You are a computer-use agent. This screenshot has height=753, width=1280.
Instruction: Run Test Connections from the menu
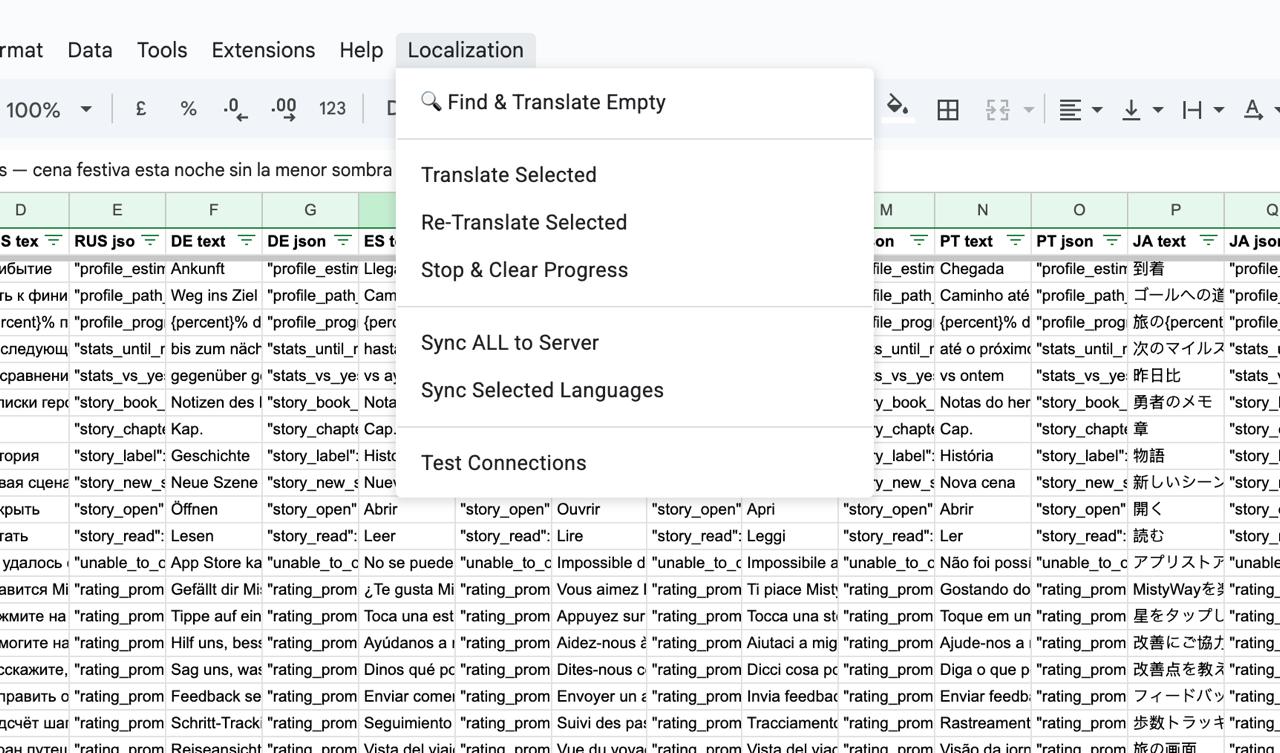coord(635,463)
